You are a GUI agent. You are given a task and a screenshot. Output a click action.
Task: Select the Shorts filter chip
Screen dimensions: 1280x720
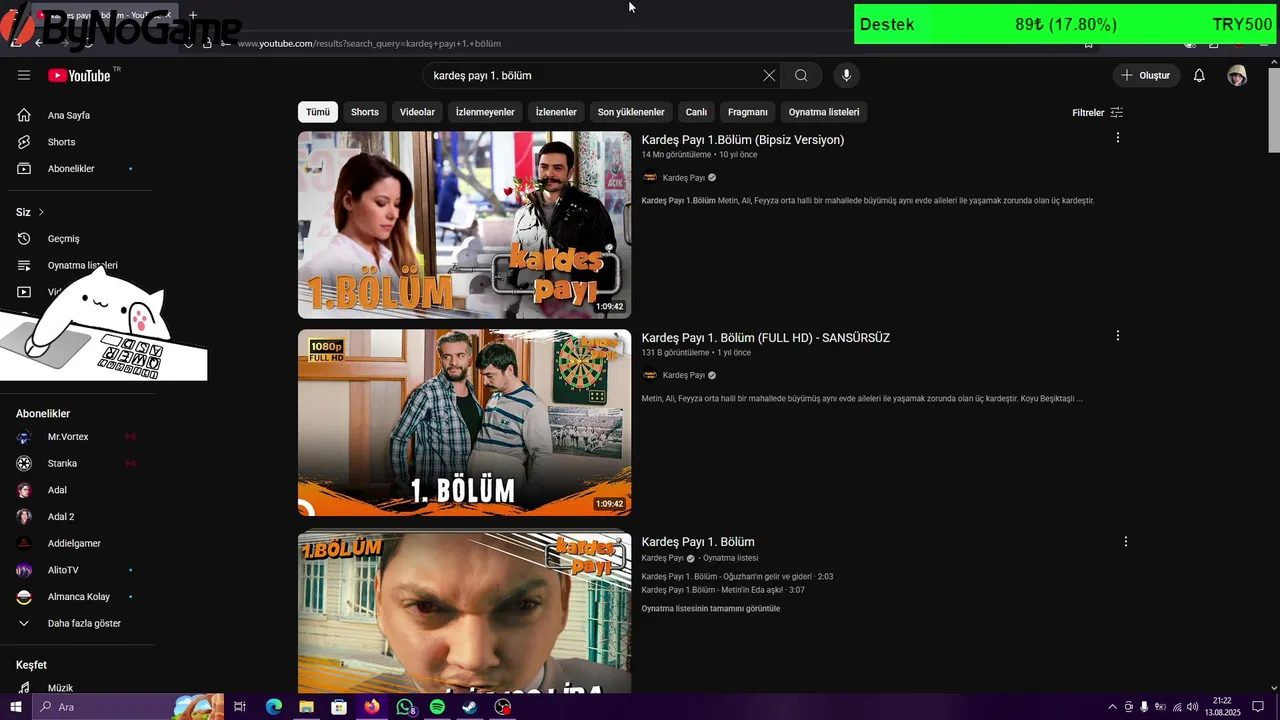click(x=365, y=112)
